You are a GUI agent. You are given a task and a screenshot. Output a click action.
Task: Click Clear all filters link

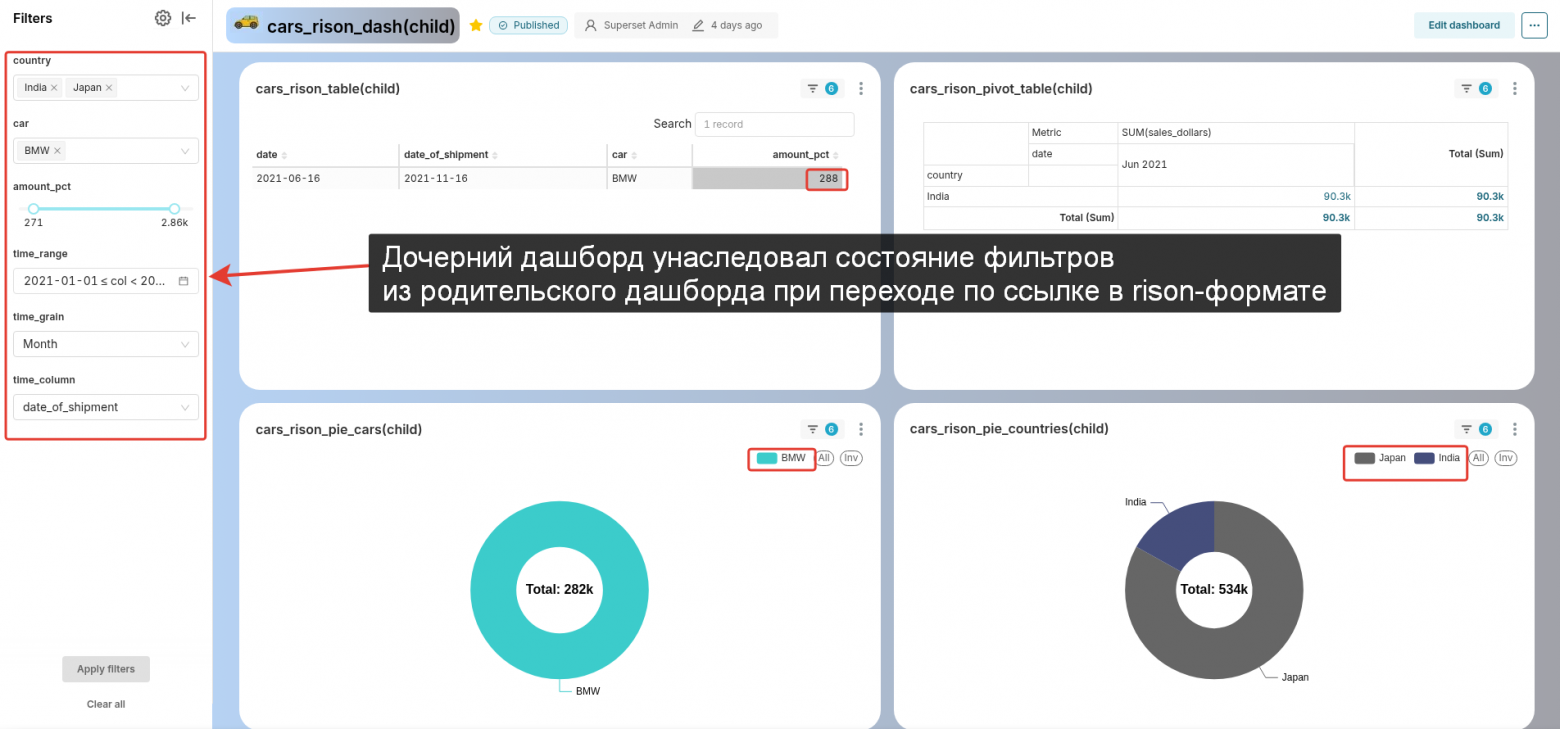[x=105, y=703]
